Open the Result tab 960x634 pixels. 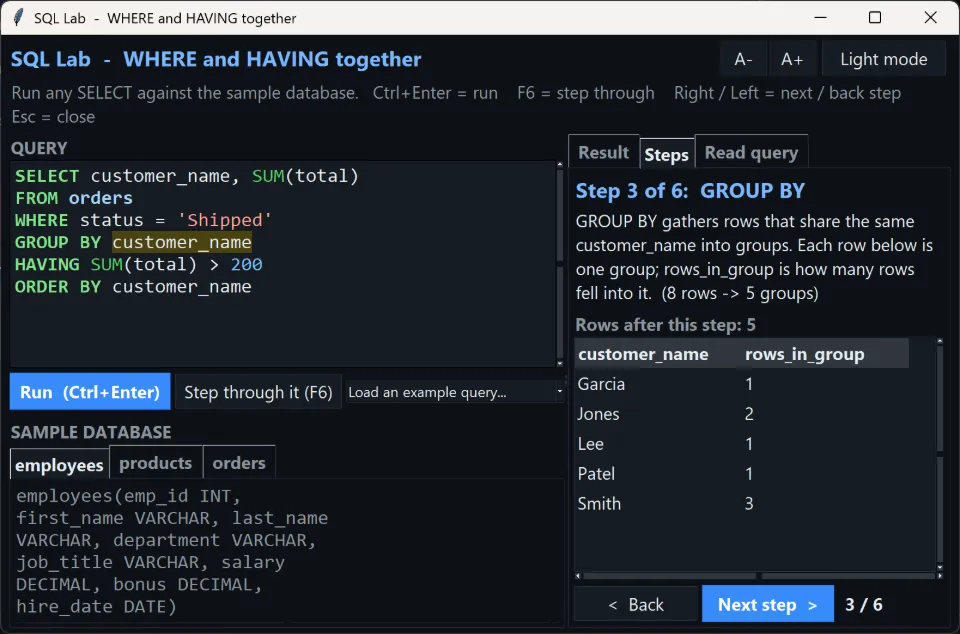pos(604,152)
